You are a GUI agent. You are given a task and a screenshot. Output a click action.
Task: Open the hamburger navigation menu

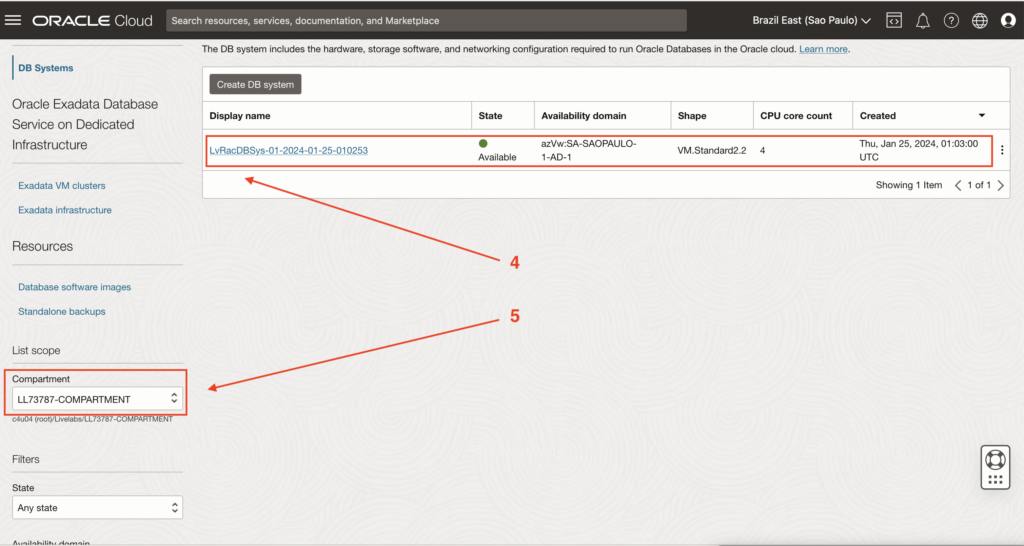14,20
